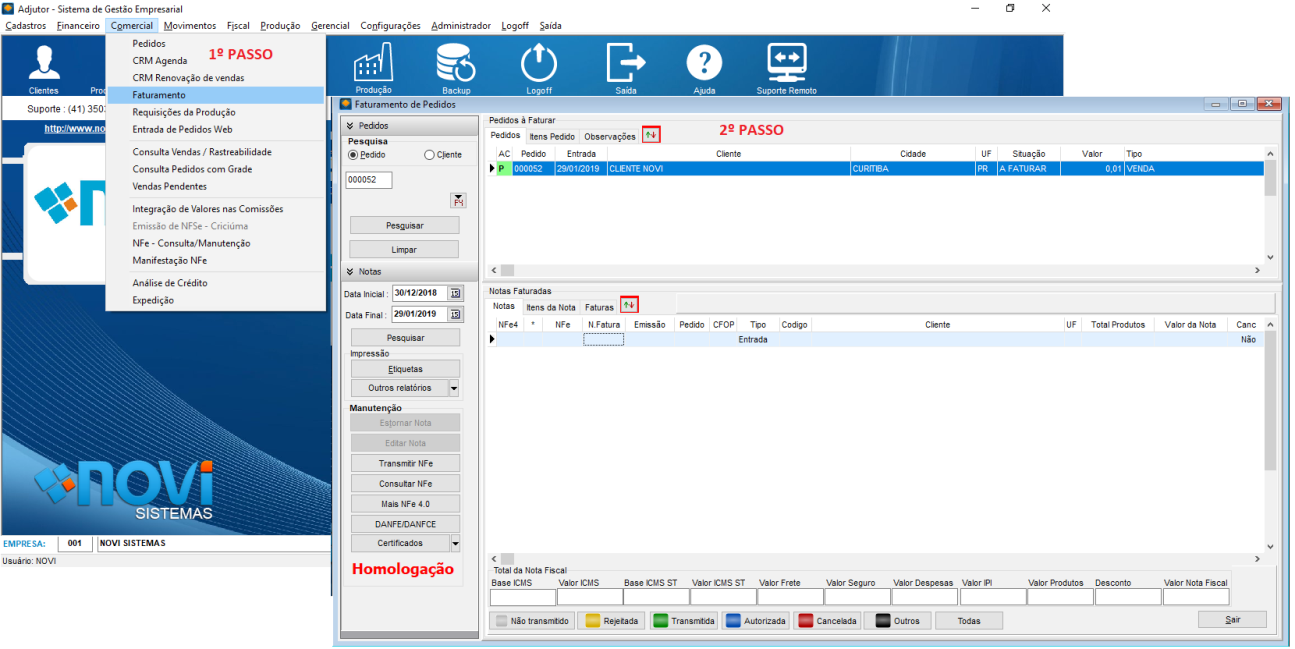
Task: Click the Transmitir NFe button
Action: click(x=405, y=463)
